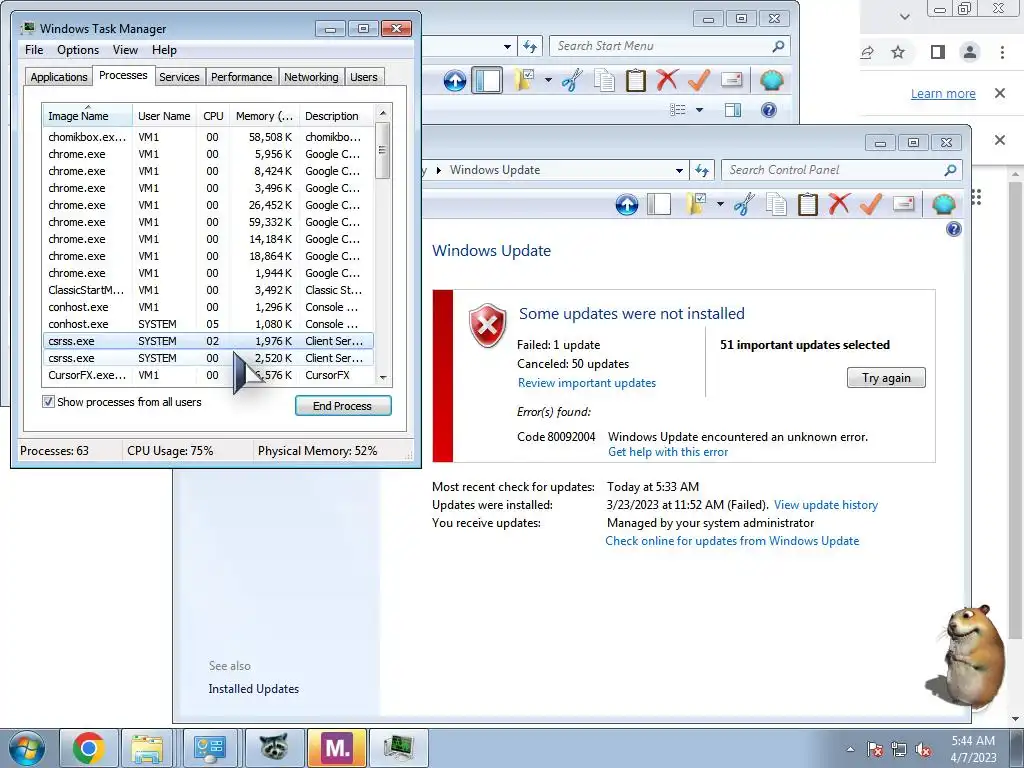This screenshot has height=768, width=1024.
Task: Open Review important updates link
Action: point(587,383)
